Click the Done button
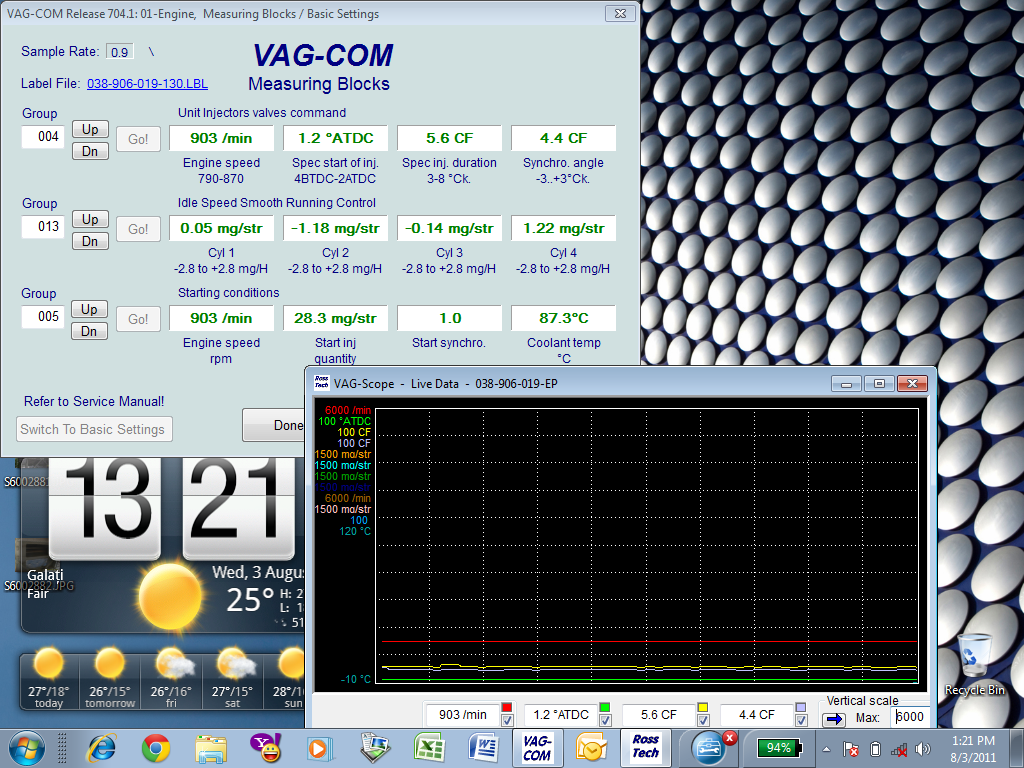1024x768 pixels. (x=274, y=425)
